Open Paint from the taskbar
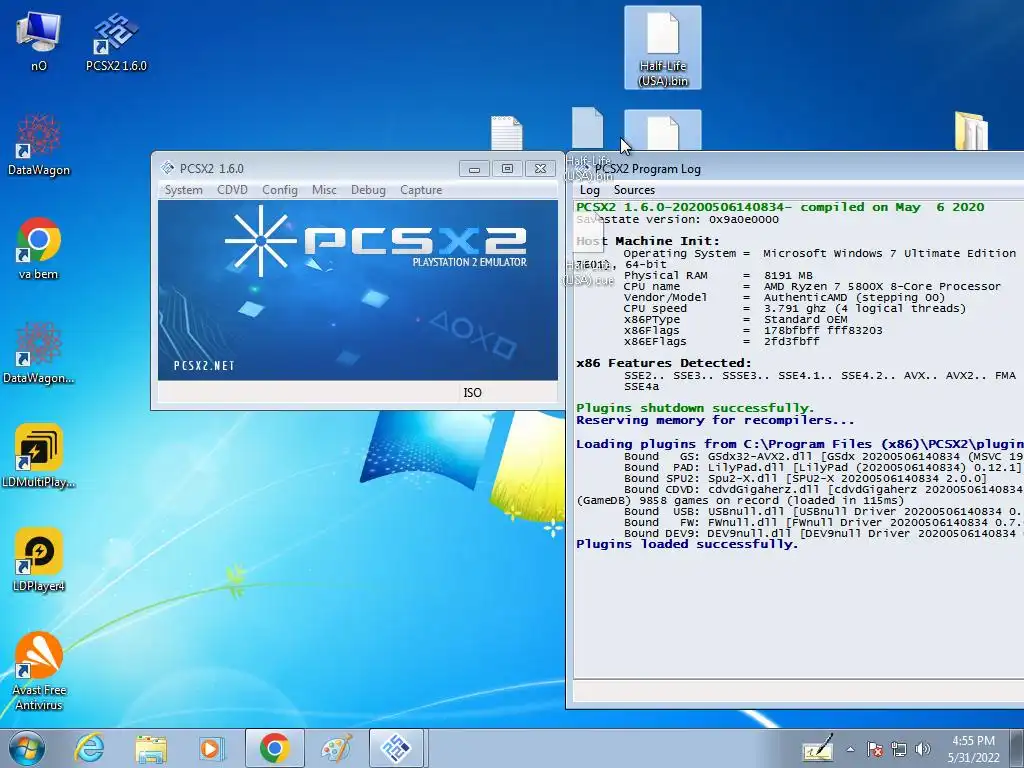This screenshot has height=768, width=1024. tap(336, 748)
